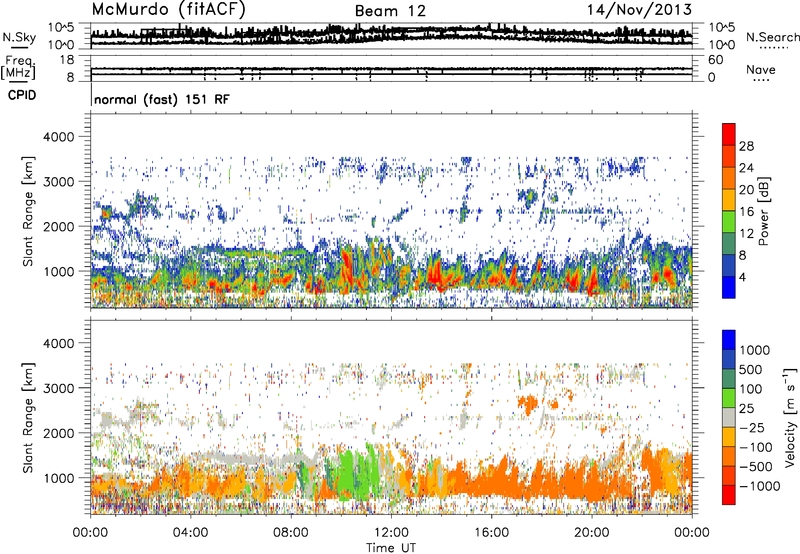Click the noise sky trace plot at top

pos(392,36)
